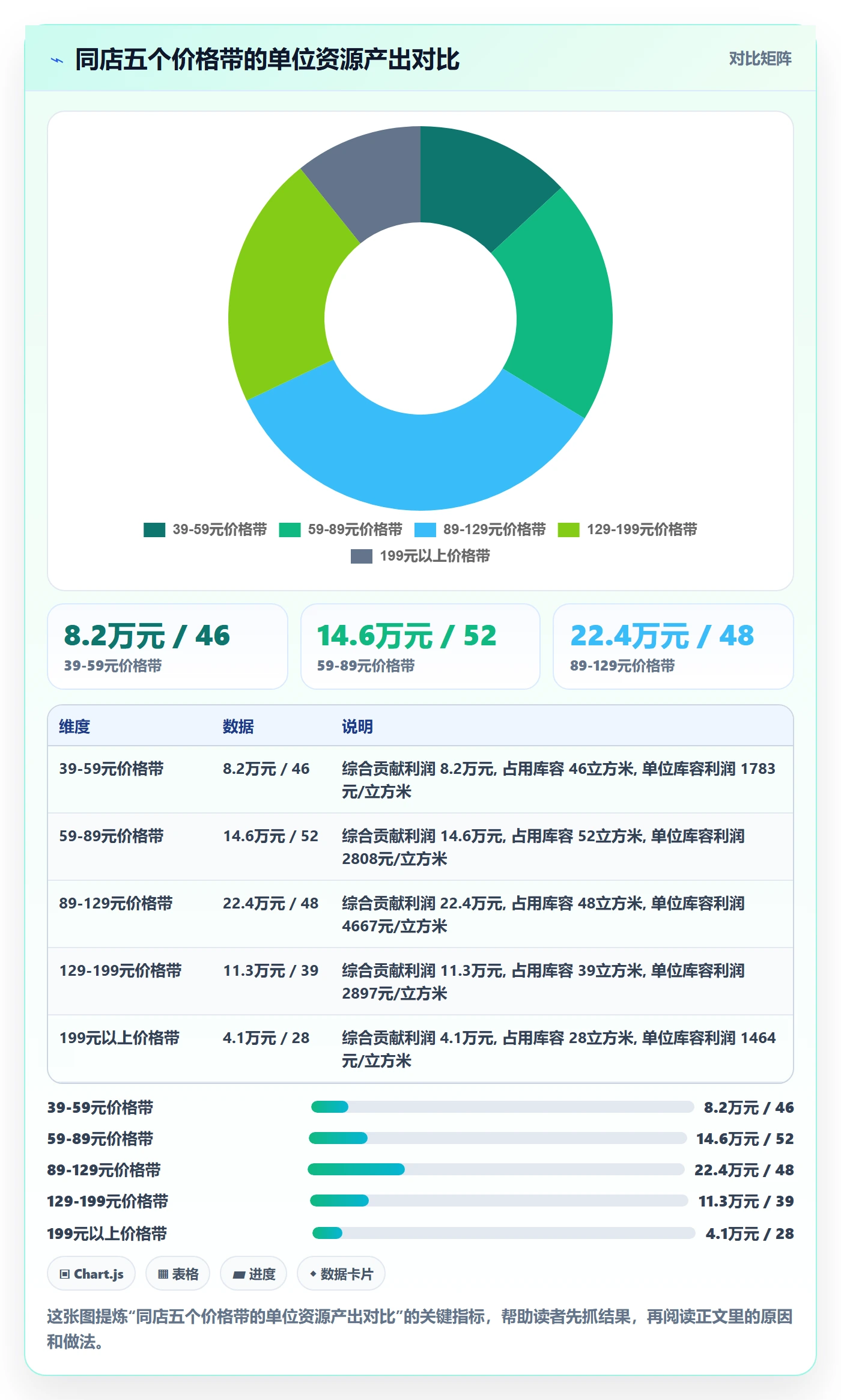
Task: Click the 4.1万元 / 28 table cell
Action: click(266, 1038)
